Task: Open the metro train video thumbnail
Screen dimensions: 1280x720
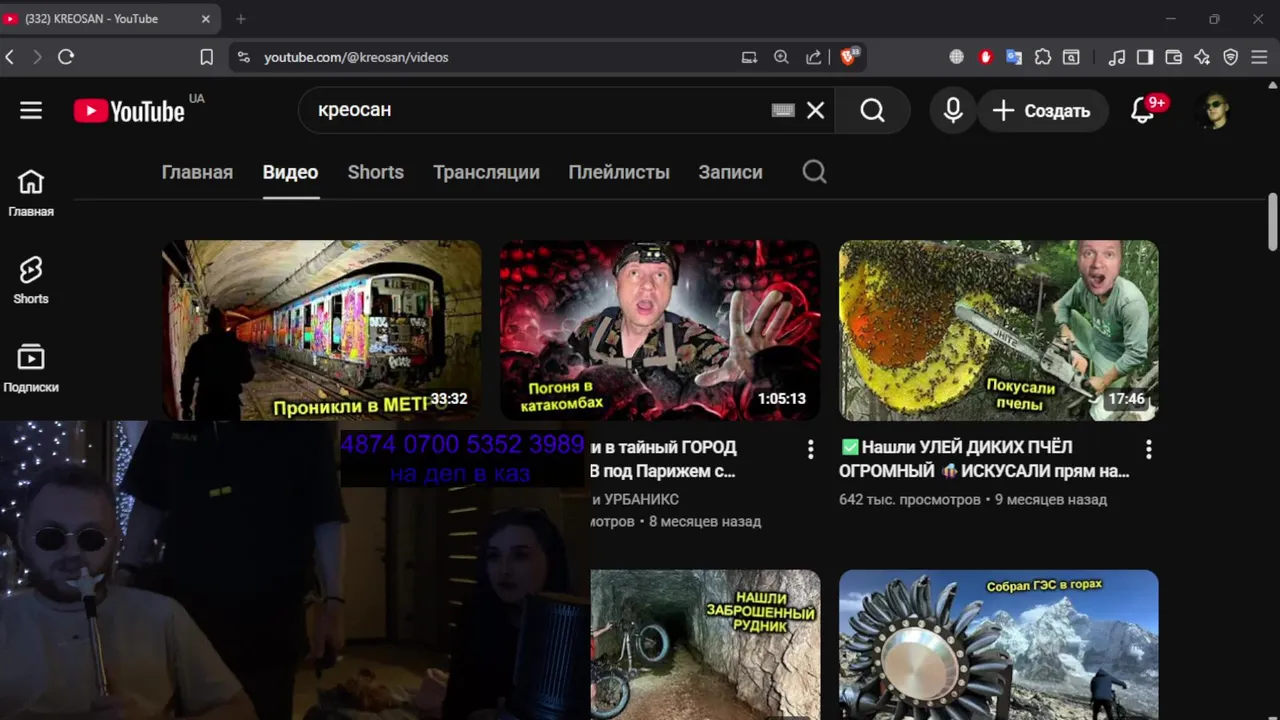Action: (x=321, y=330)
